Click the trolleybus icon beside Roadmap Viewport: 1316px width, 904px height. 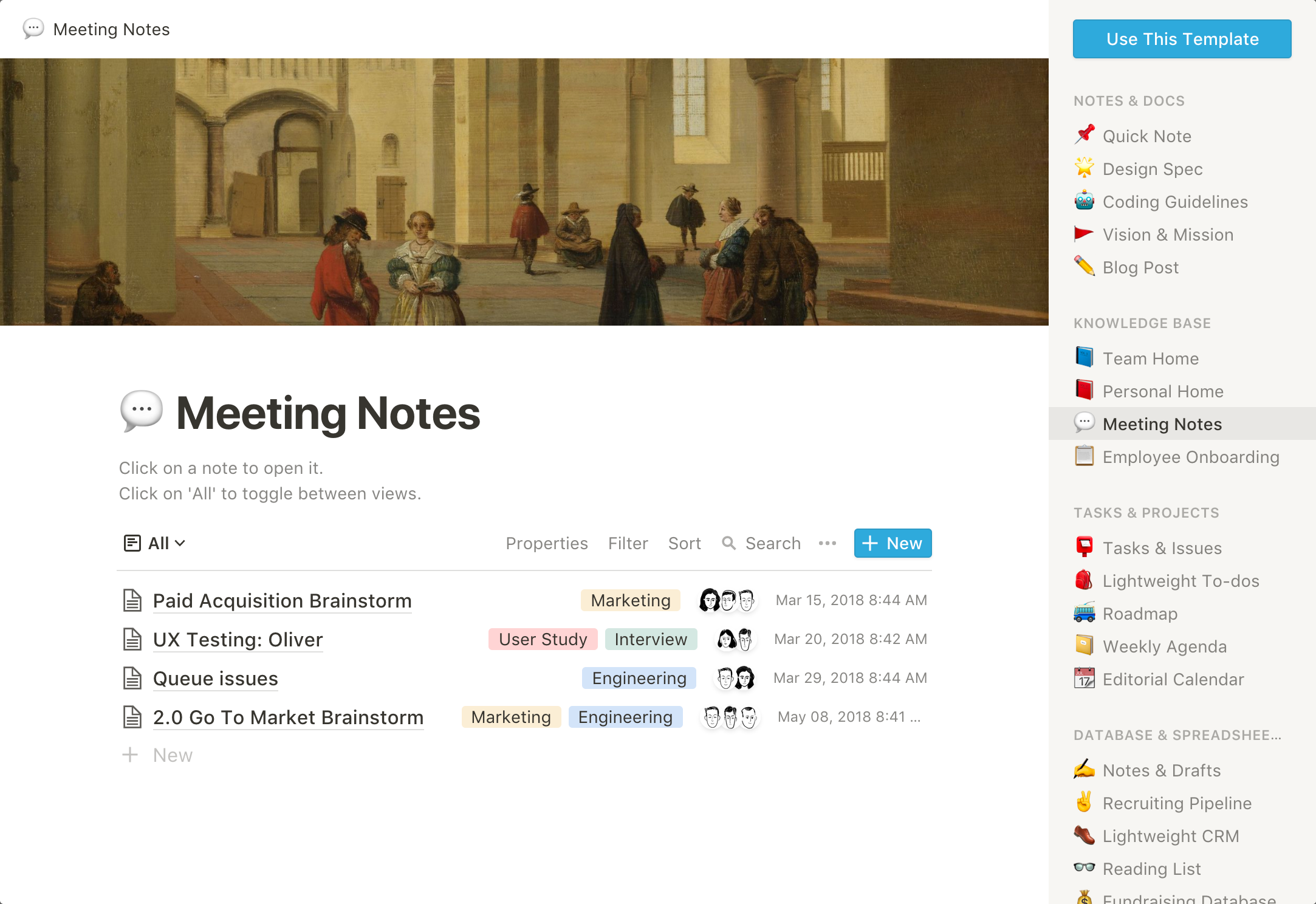(1084, 612)
